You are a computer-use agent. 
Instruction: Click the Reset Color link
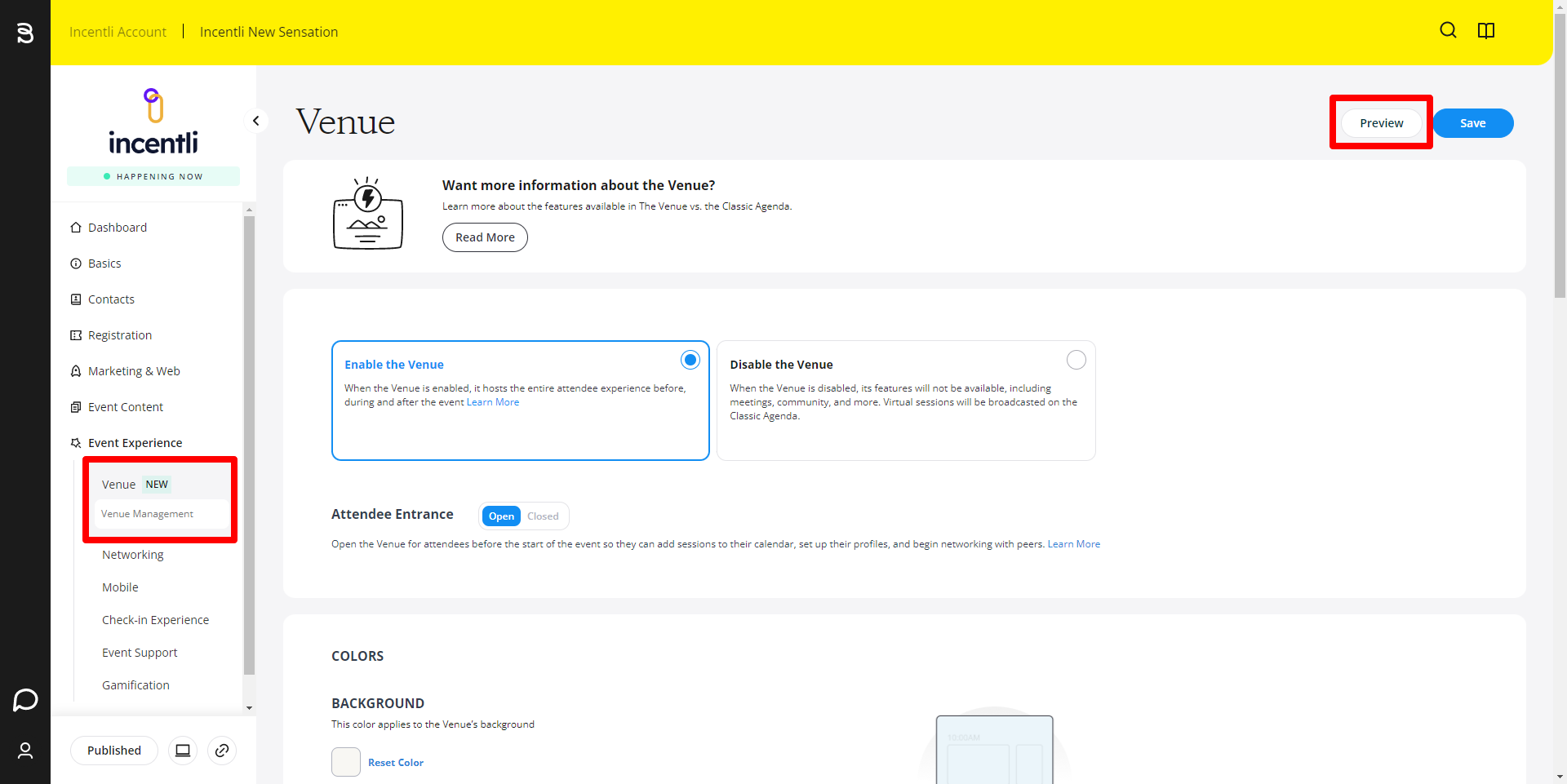point(396,763)
